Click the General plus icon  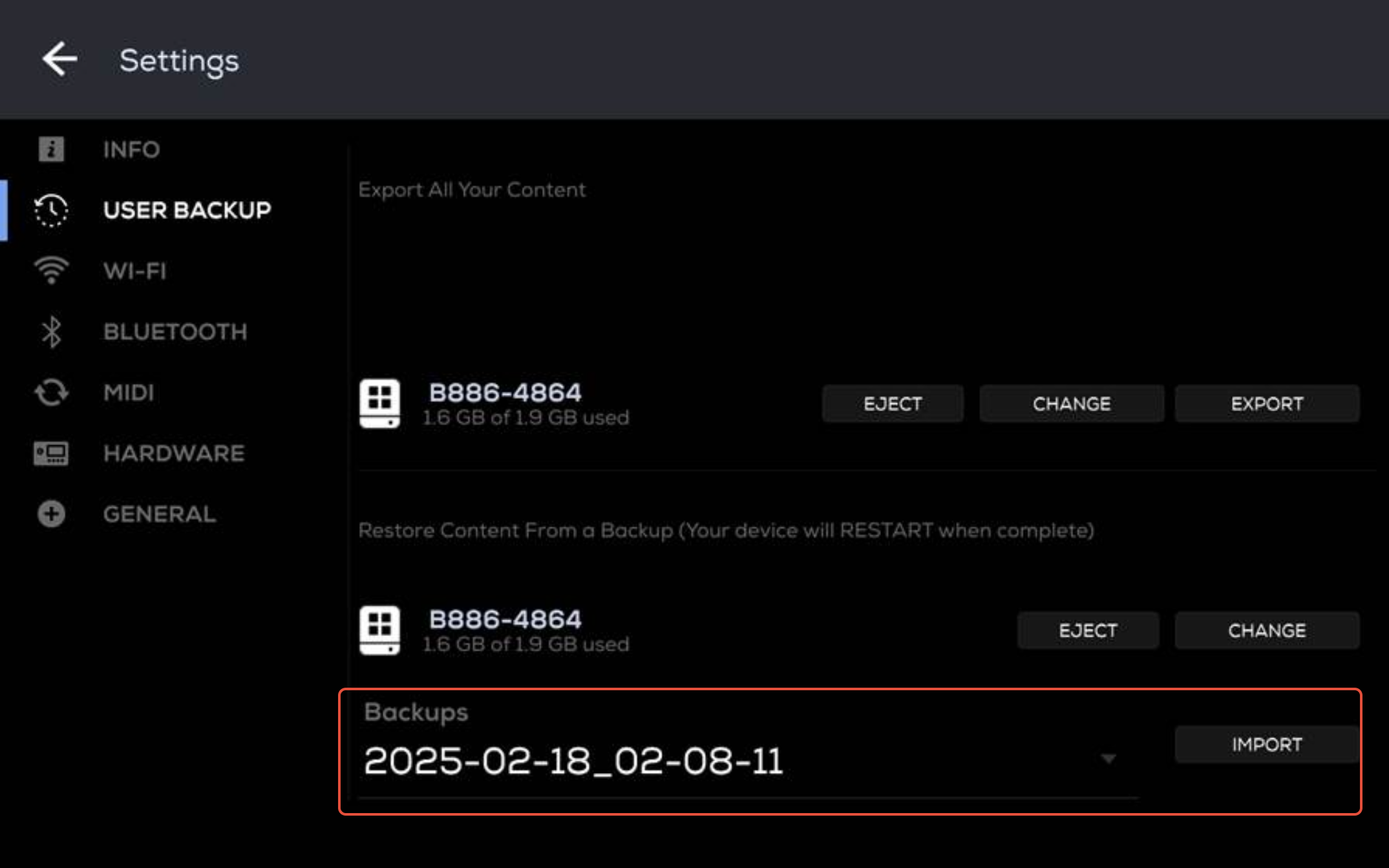tap(51, 514)
